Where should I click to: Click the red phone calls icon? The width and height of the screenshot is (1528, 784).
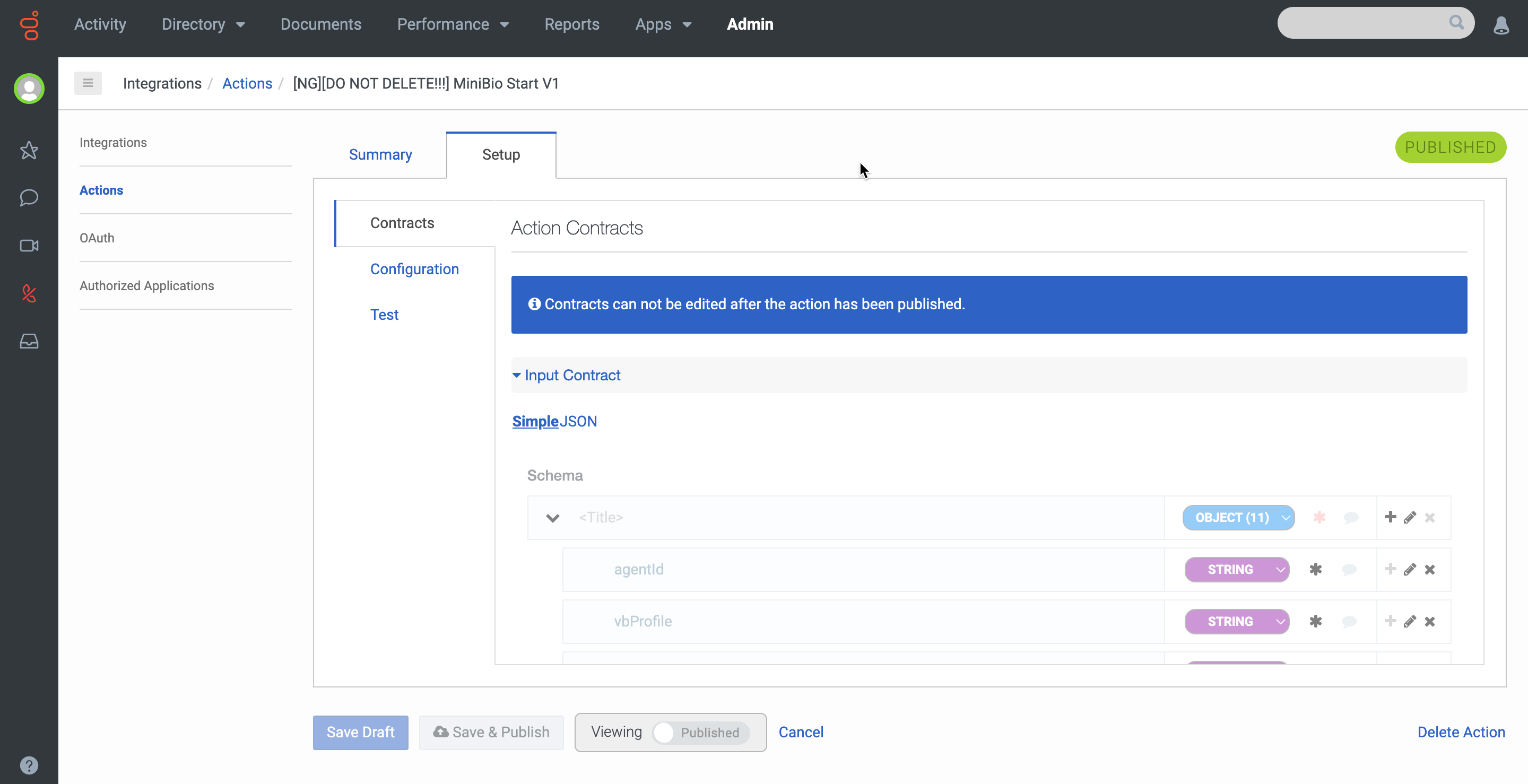click(x=29, y=293)
